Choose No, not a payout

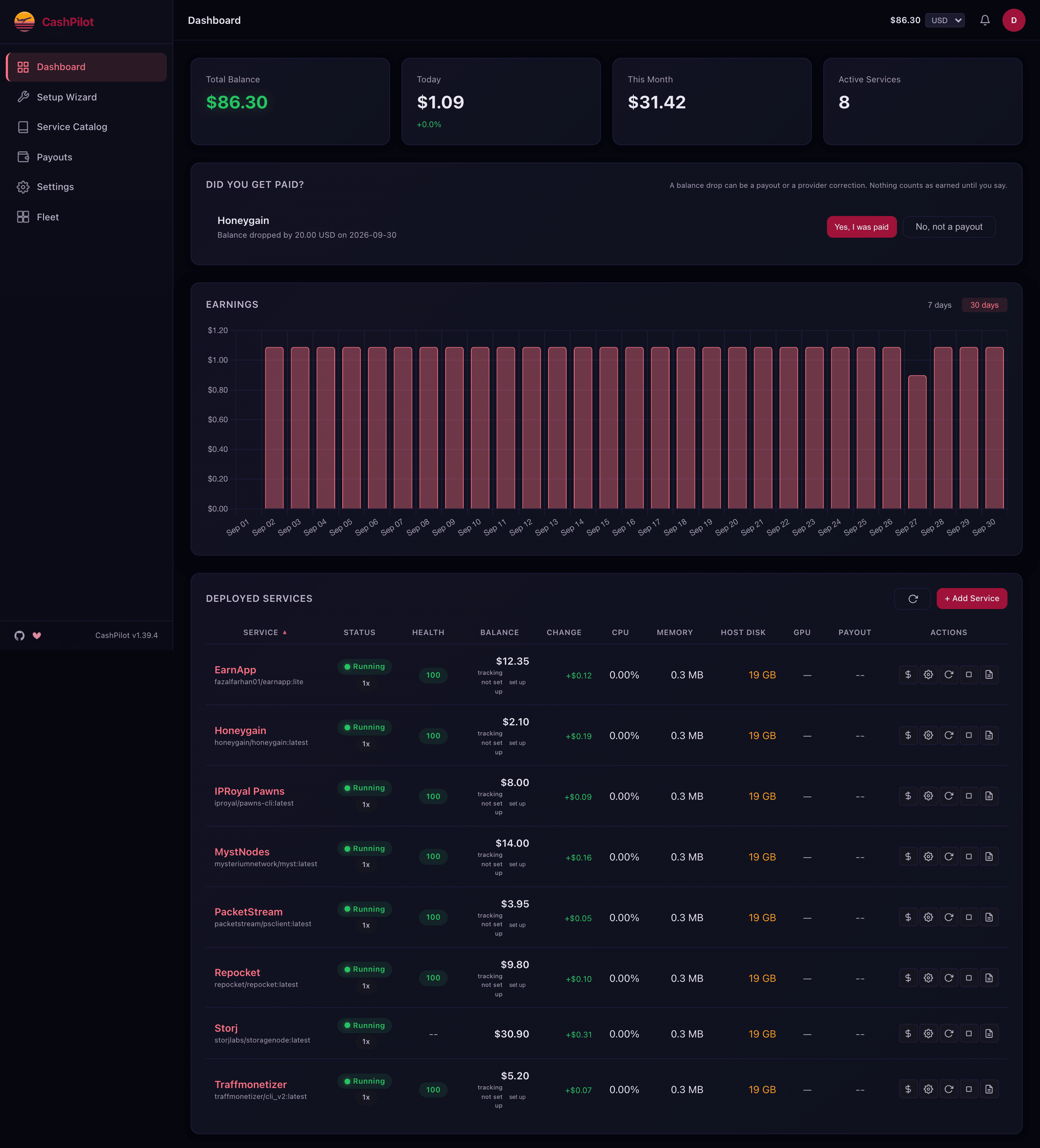click(x=949, y=226)
